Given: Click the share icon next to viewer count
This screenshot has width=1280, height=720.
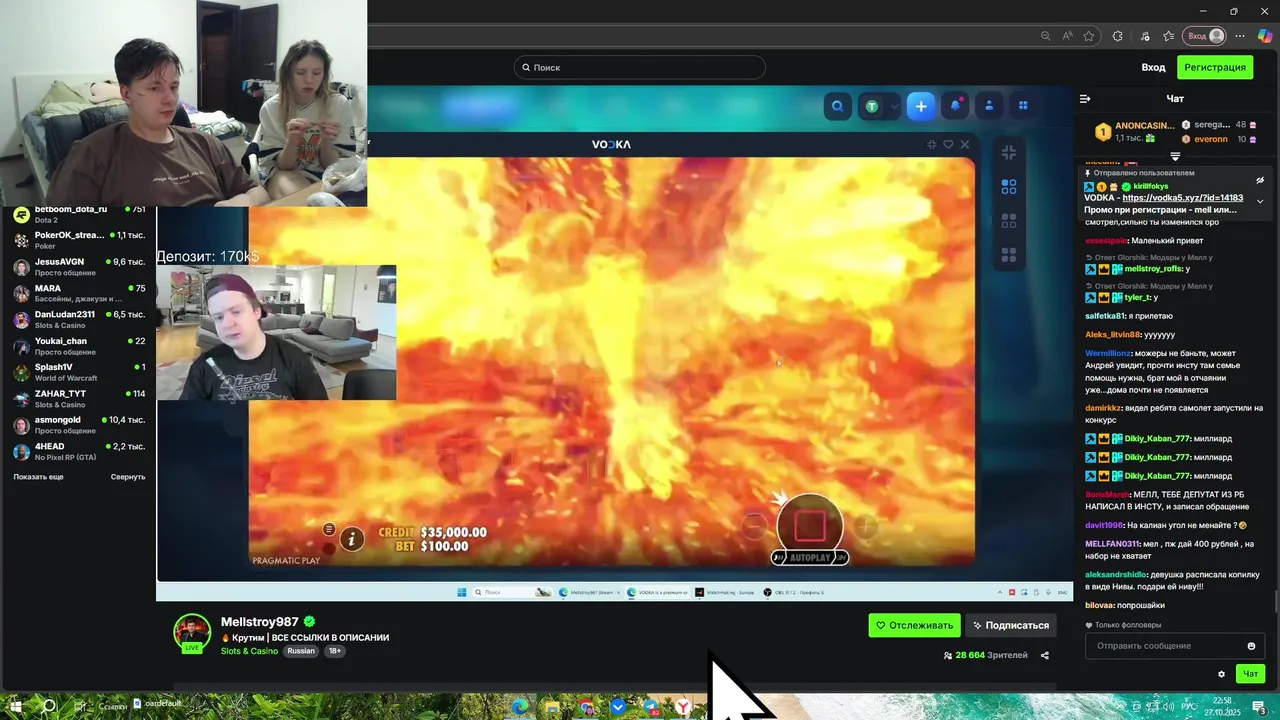Looking at the screenshot, I should click(x=1045, y=656).
